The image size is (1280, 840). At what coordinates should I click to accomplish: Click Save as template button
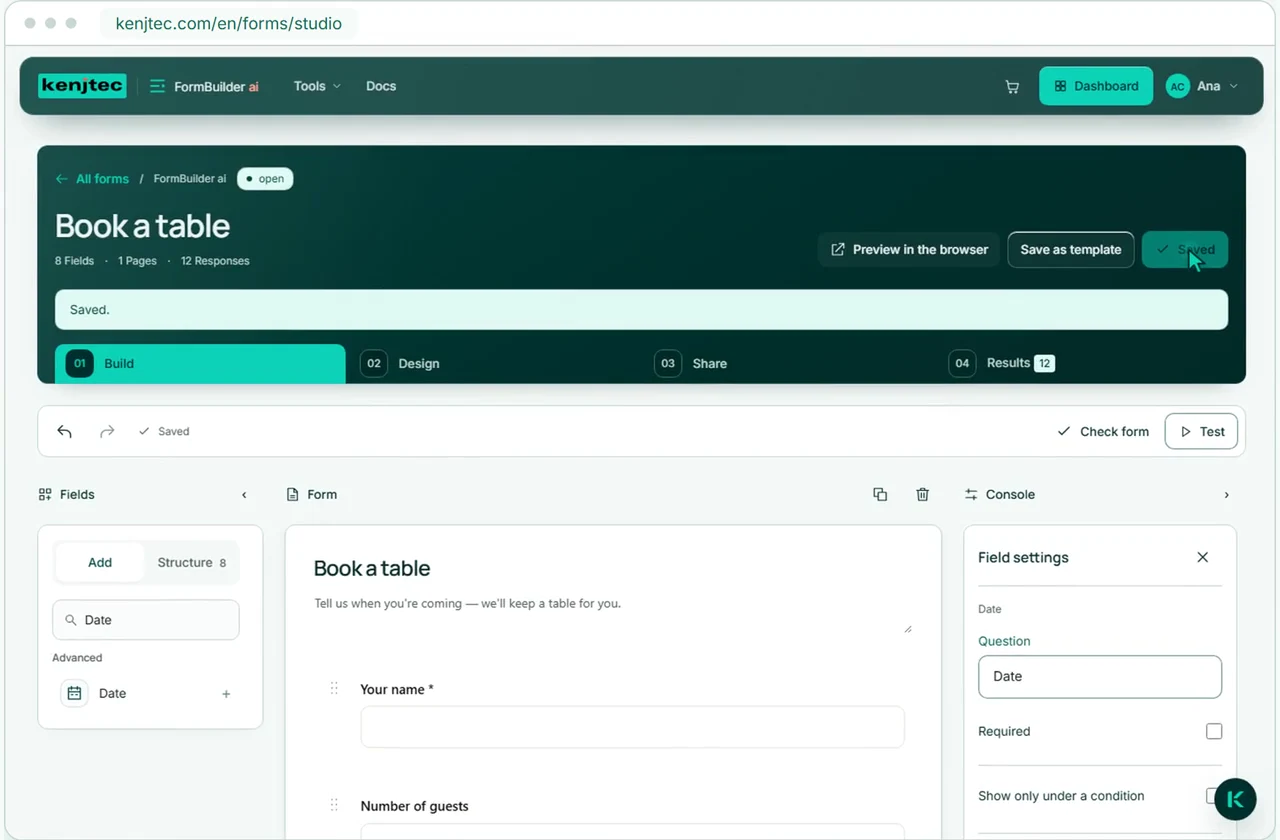(x=1070, y=250)
